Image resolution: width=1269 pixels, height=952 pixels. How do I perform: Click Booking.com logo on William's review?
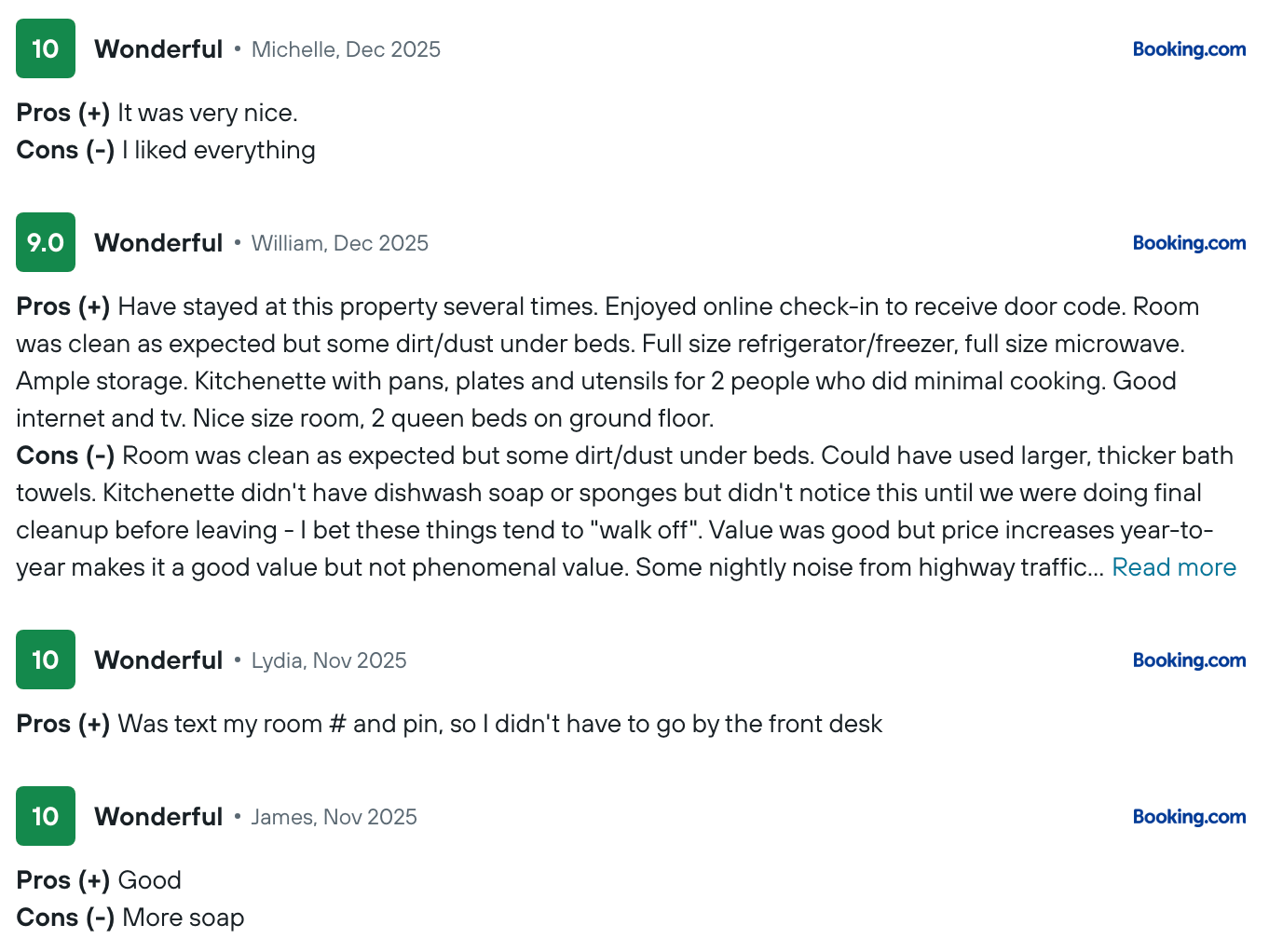point(1189,243)
